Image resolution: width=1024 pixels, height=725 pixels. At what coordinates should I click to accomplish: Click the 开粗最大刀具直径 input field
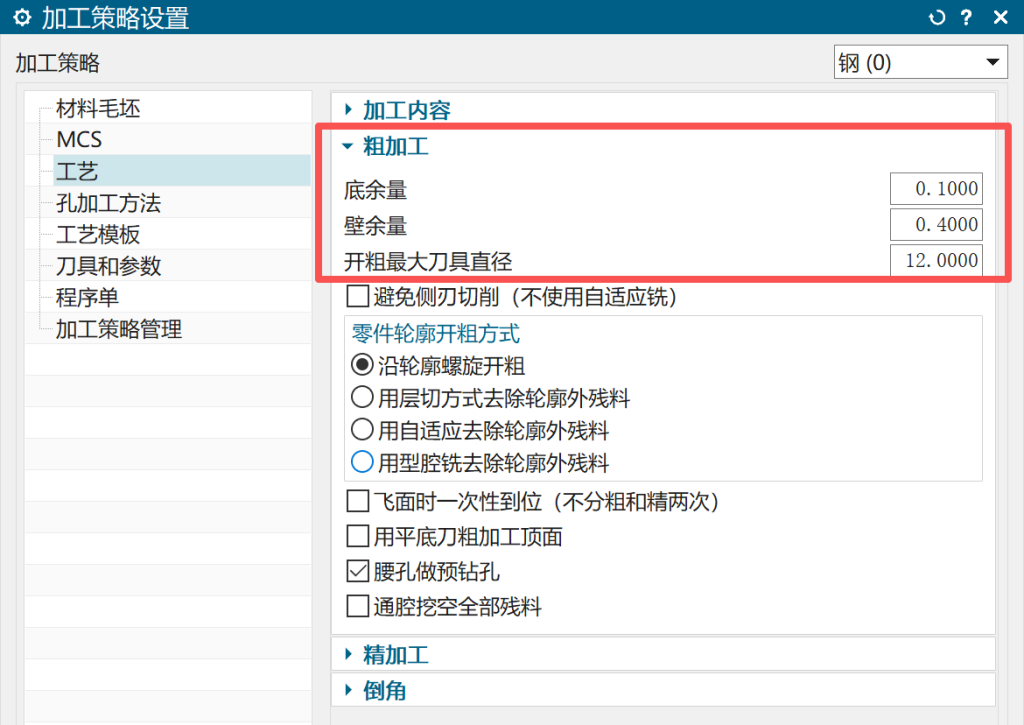tap(935, 261)
